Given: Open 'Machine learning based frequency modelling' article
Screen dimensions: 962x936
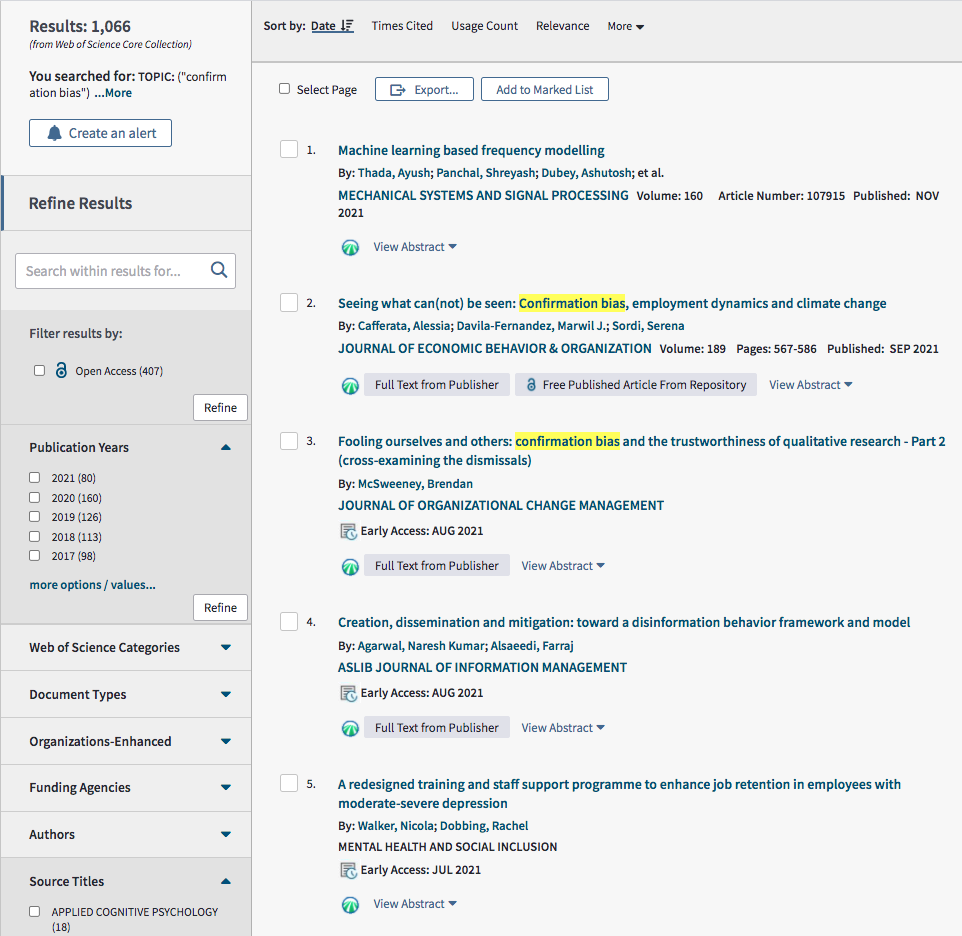Looking at the screenshot, I should pos(471,150).
